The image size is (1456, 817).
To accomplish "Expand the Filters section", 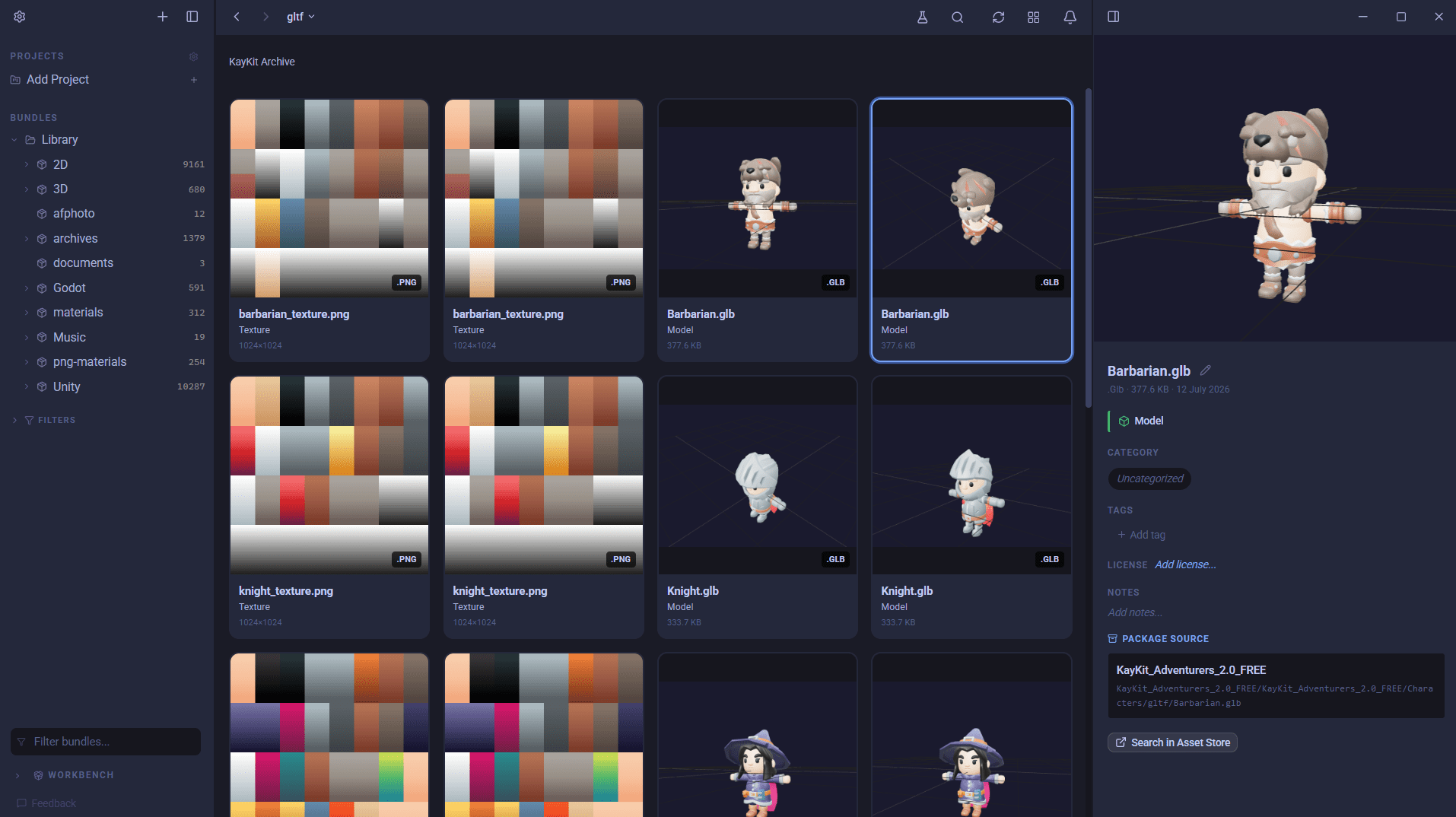I will tap(14, 420).
